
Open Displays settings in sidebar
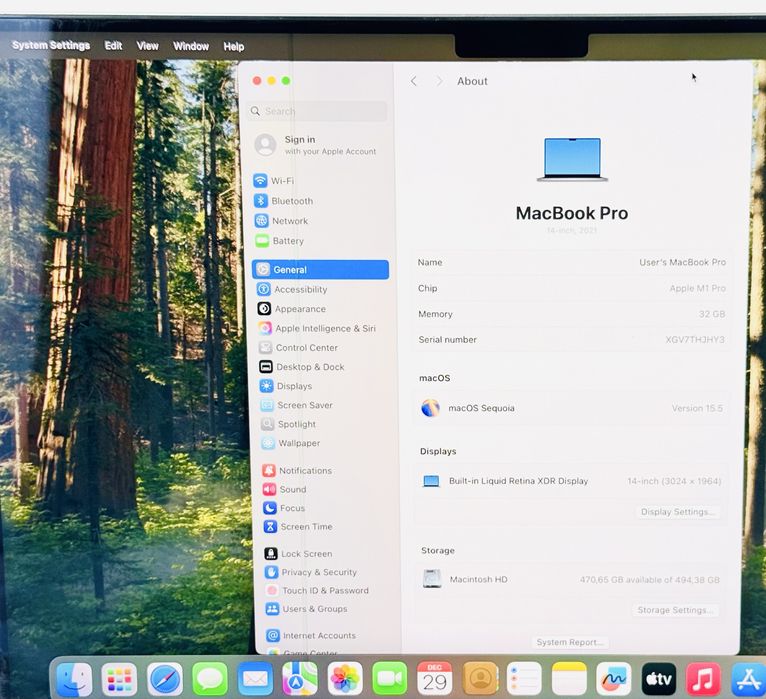(286, 386)
